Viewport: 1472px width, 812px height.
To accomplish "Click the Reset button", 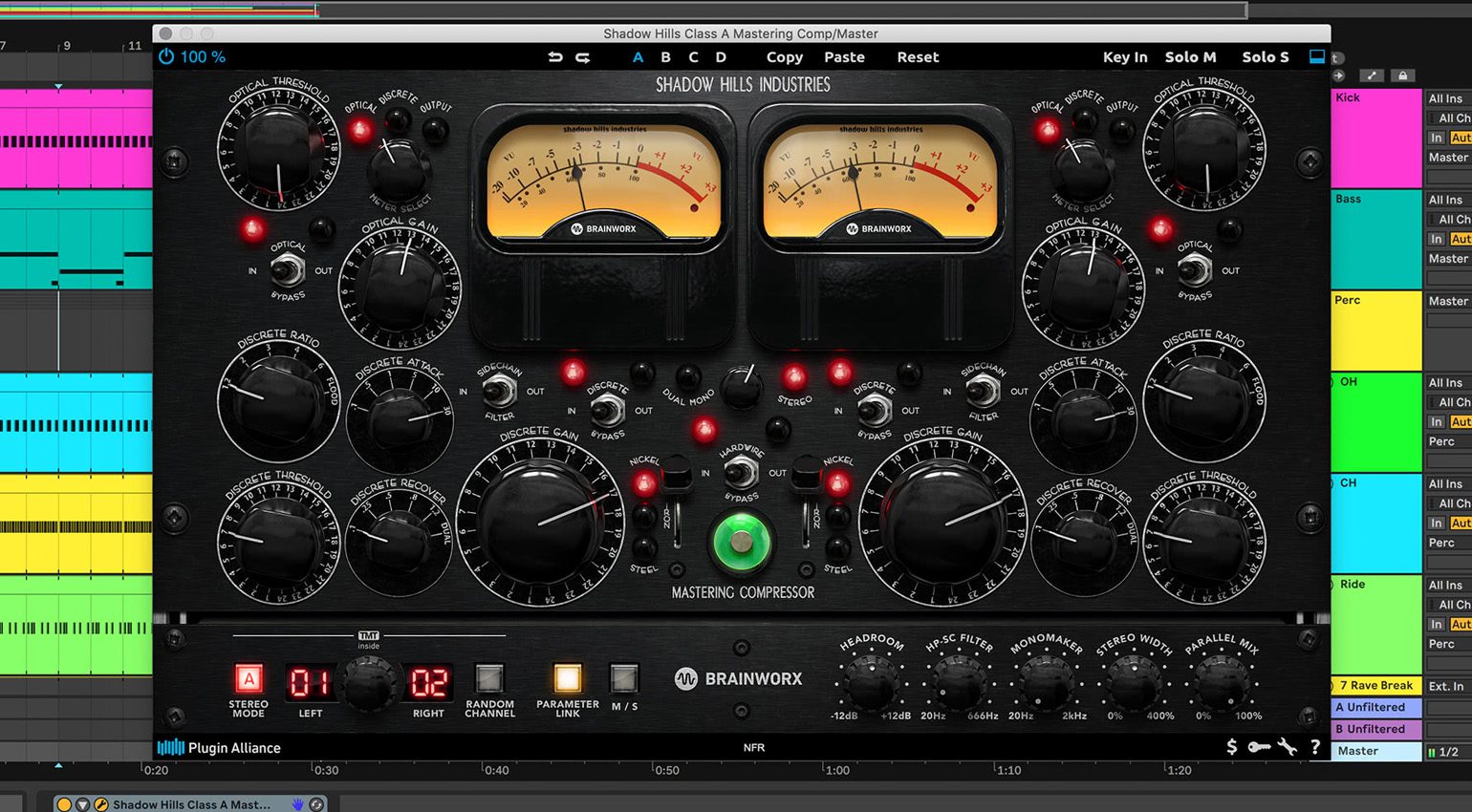I will click(x=918, y=57).
